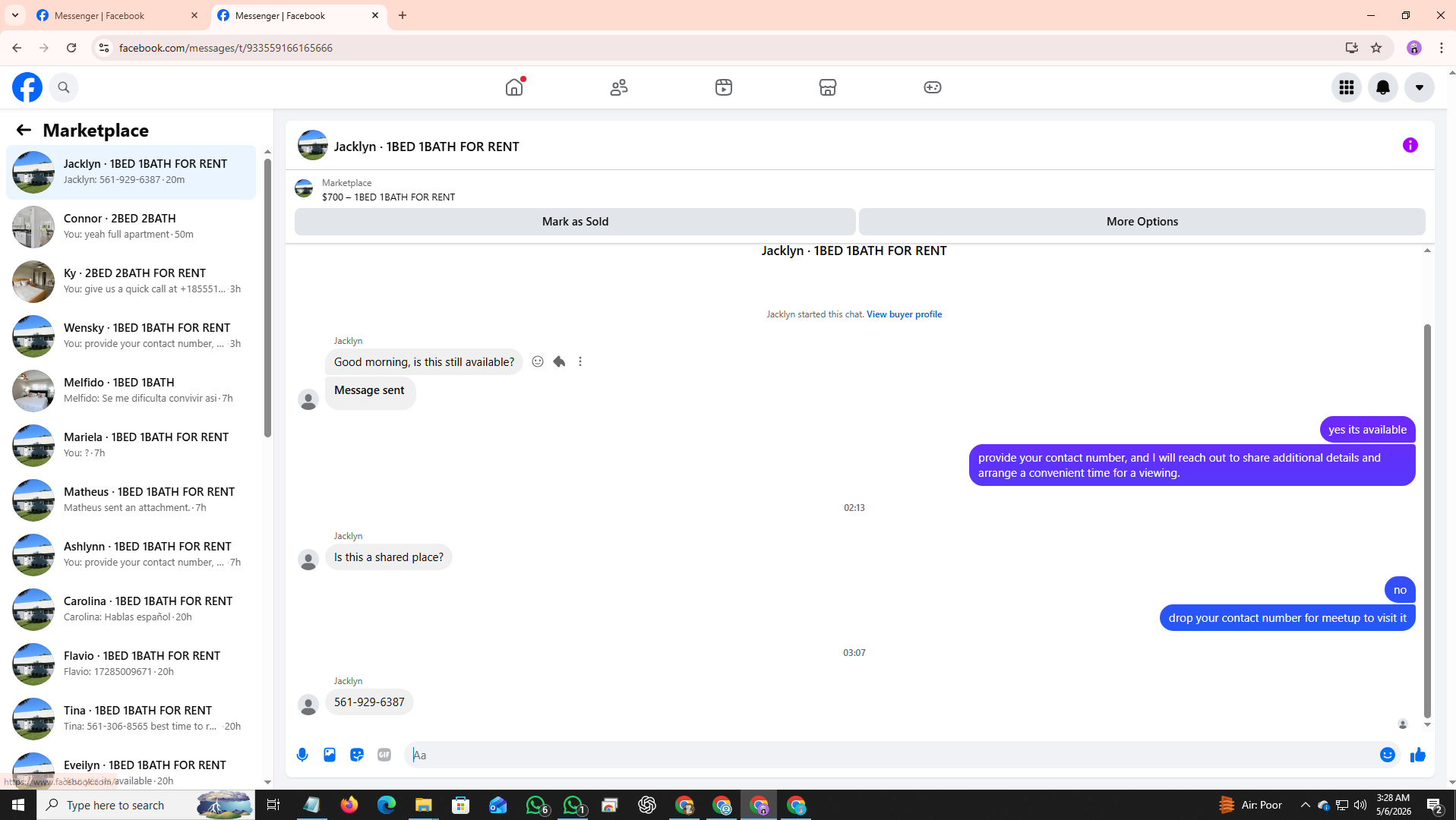Open the Windows Start menu
The height and width of the screenshot is (820, 1456).
(x=18, y=805)
